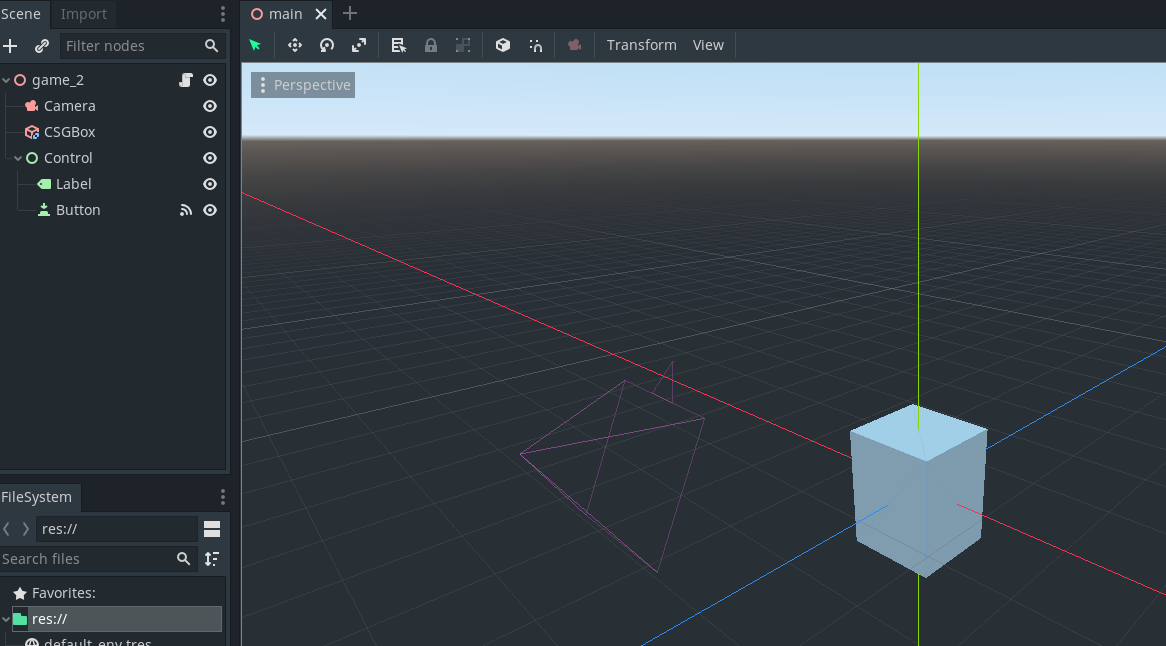Select the Label node
The height and width of the screenshot is (646, 1166).
[x=74, y=184]
